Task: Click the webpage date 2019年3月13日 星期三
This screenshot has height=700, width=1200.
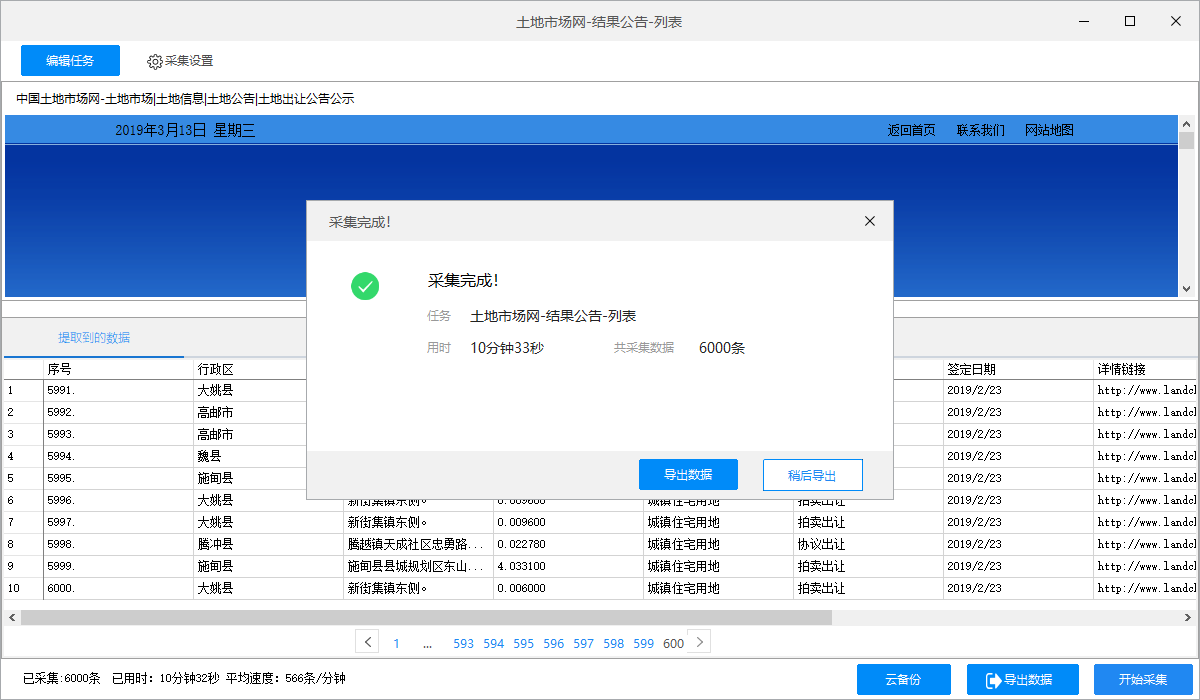Action: [x=185, y=130]
